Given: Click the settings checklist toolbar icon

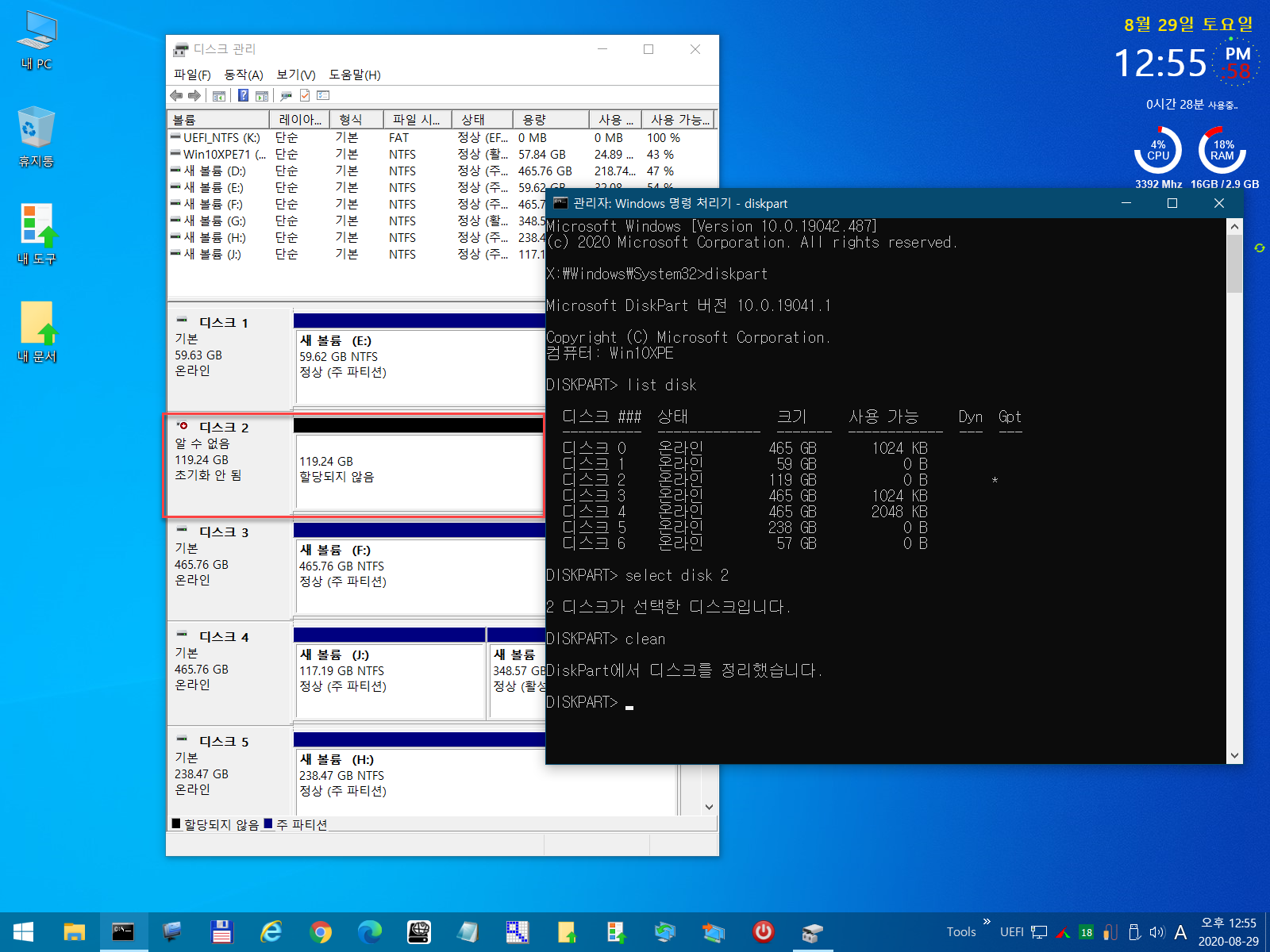Looking at the screenshot, I should [323, 96].
